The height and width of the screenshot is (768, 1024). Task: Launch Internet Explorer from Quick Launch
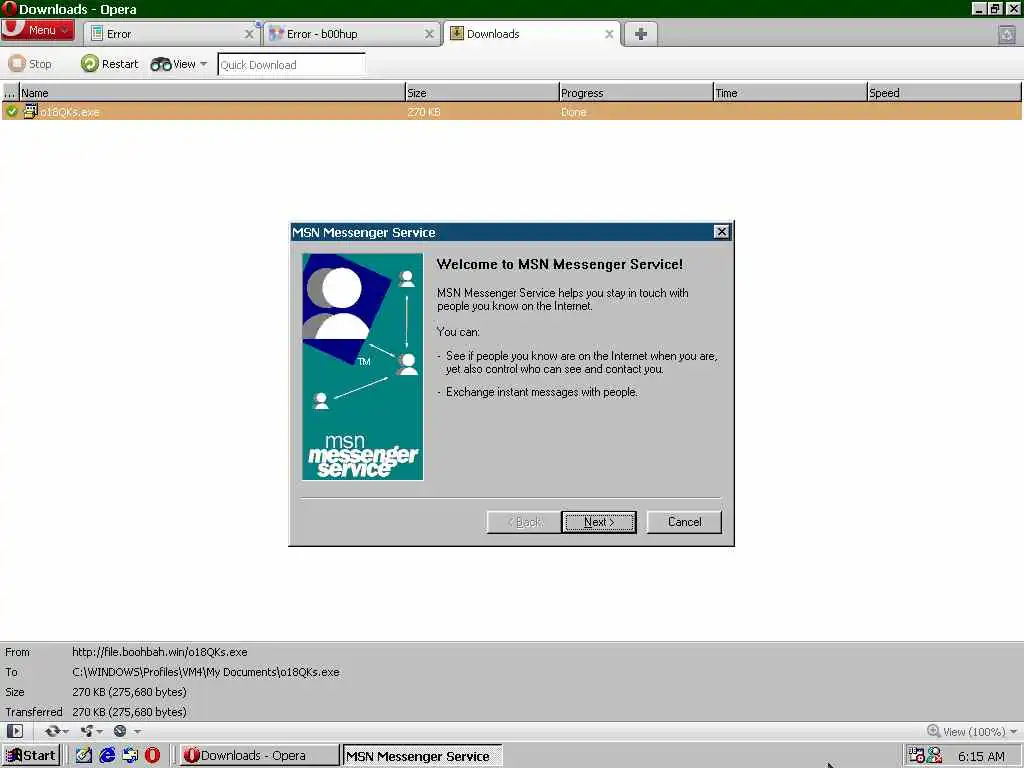(x=106, y=756)
